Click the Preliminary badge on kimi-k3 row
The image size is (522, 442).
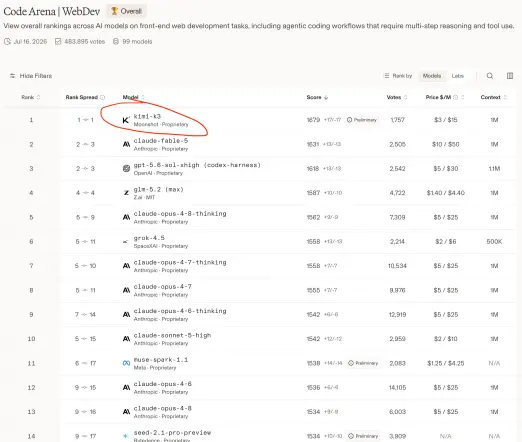[x=361, y=120]
